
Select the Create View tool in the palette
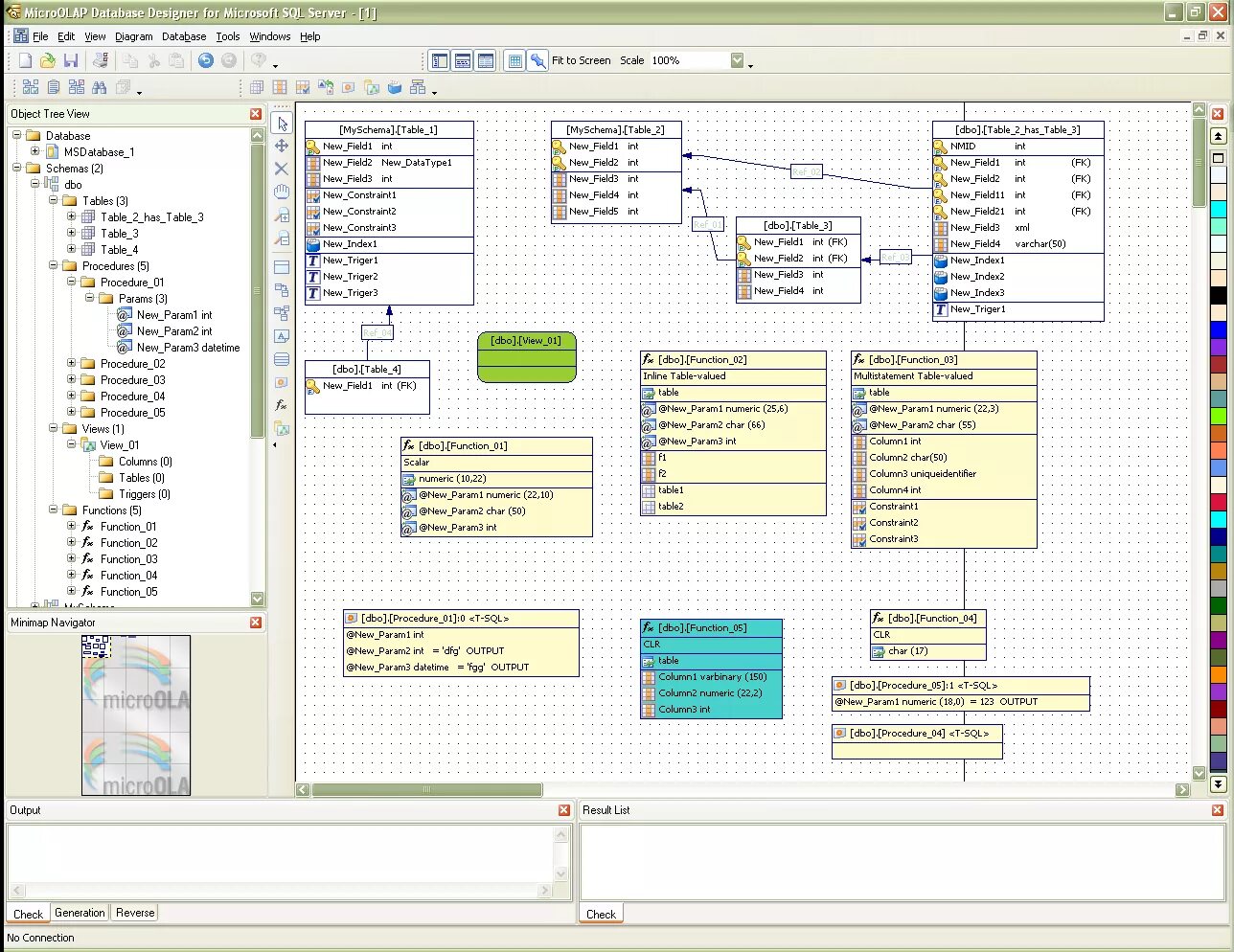click(282, 359)
